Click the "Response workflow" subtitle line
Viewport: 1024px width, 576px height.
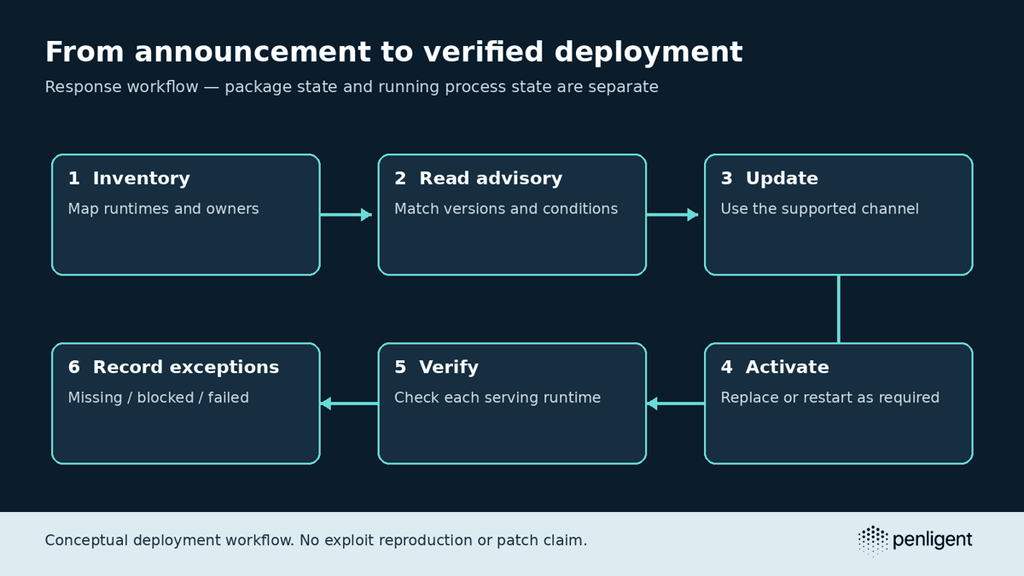tap(351, 87)
